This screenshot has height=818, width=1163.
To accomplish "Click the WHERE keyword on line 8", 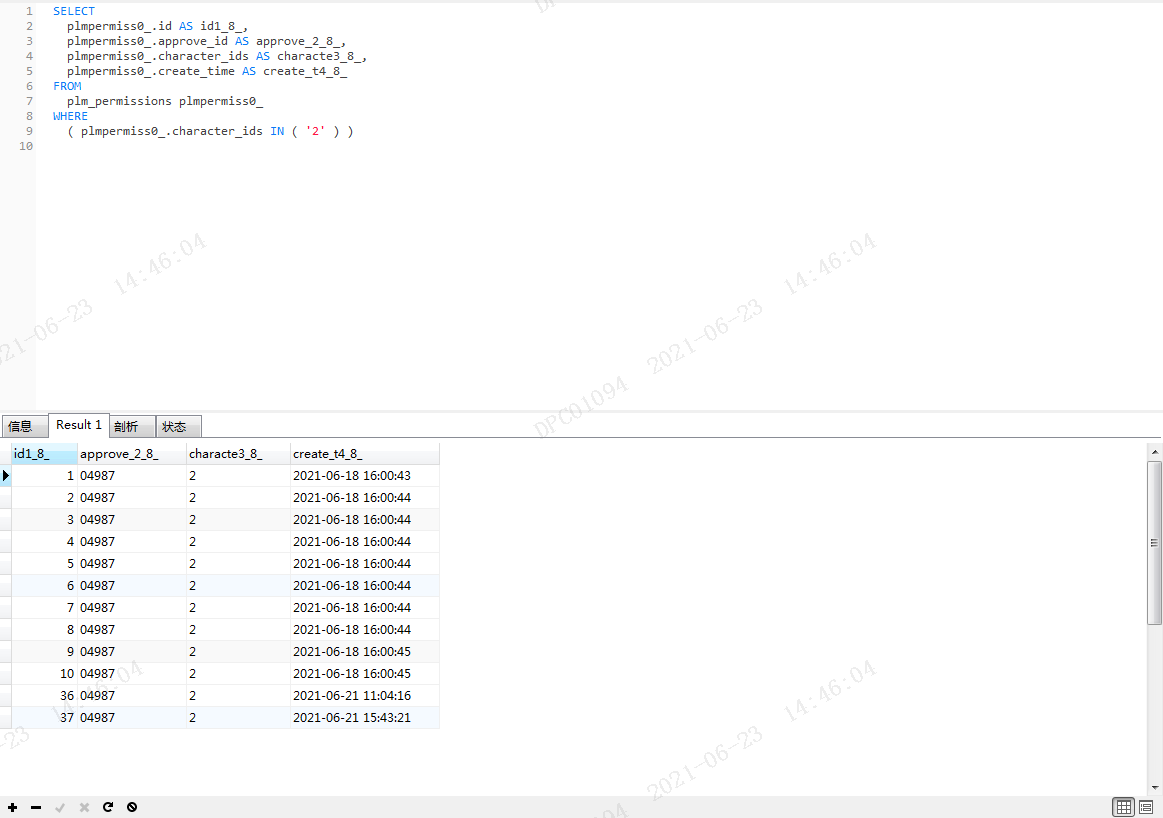I will 70,116.
